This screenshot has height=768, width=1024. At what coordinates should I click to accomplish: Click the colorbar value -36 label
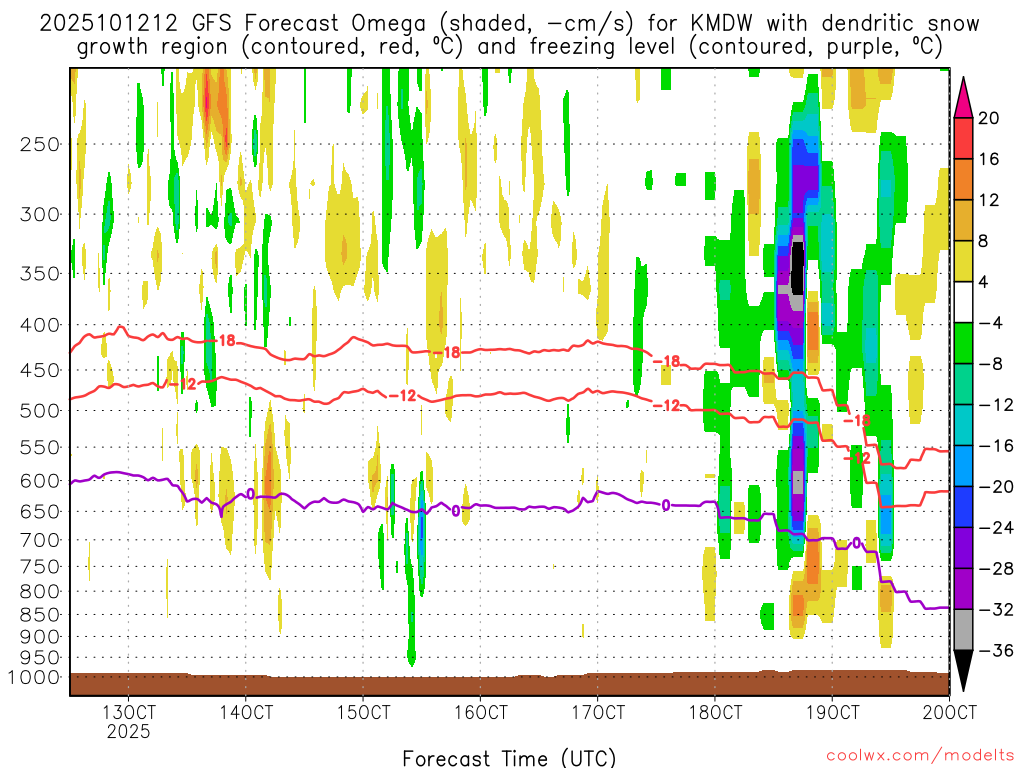996,650
